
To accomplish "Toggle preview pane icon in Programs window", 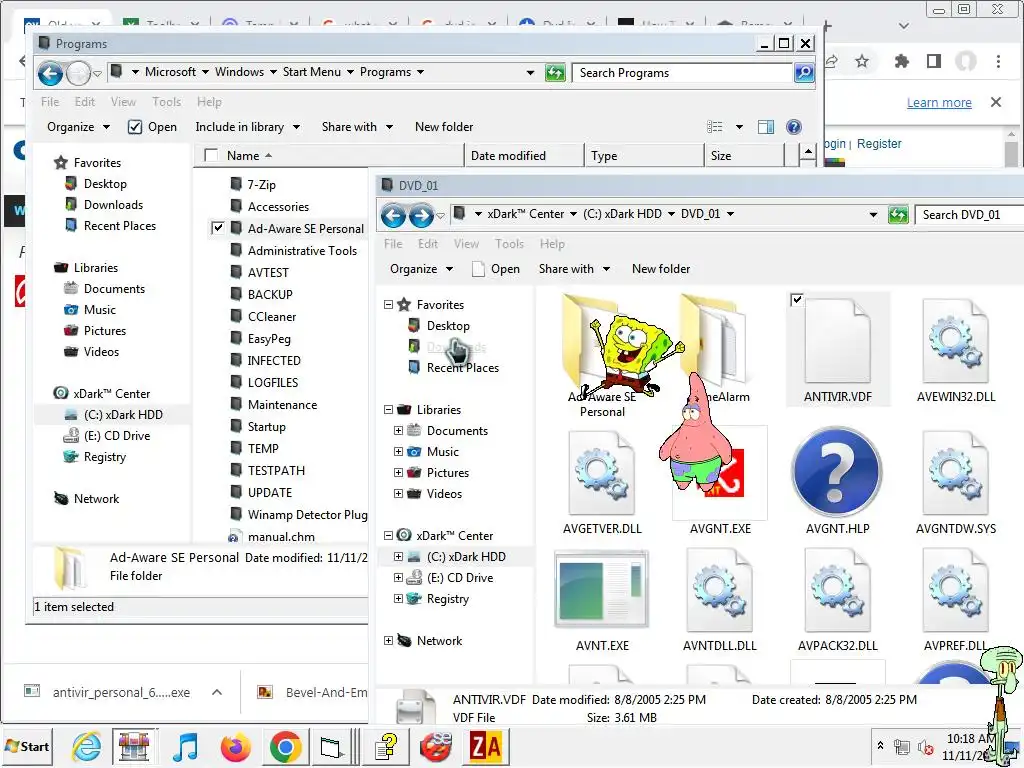I will [765, 127].
